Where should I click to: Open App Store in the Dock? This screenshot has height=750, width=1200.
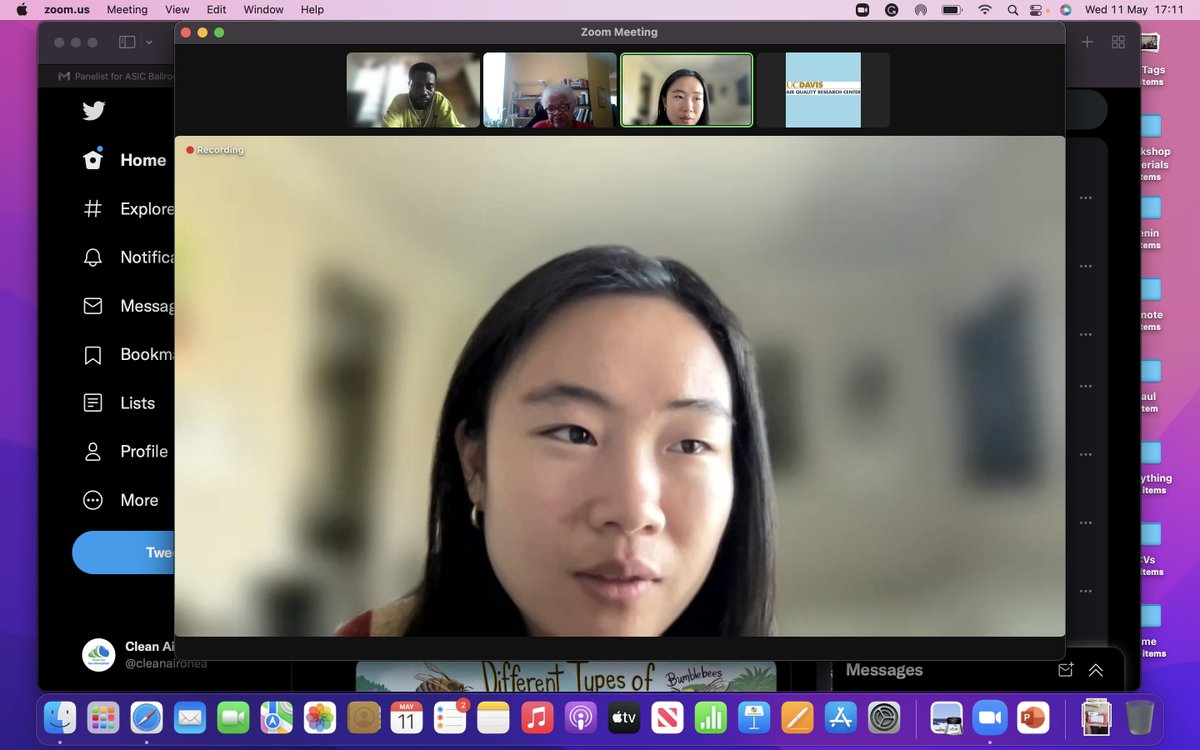(841, 717)
